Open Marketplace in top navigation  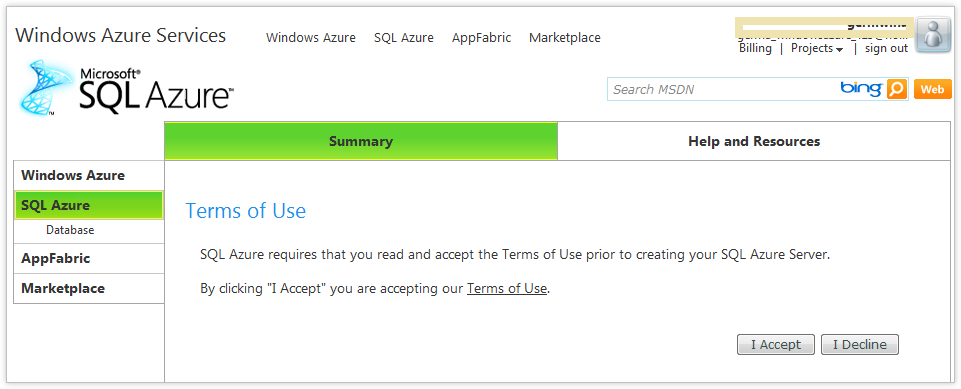tap(564, 37)
